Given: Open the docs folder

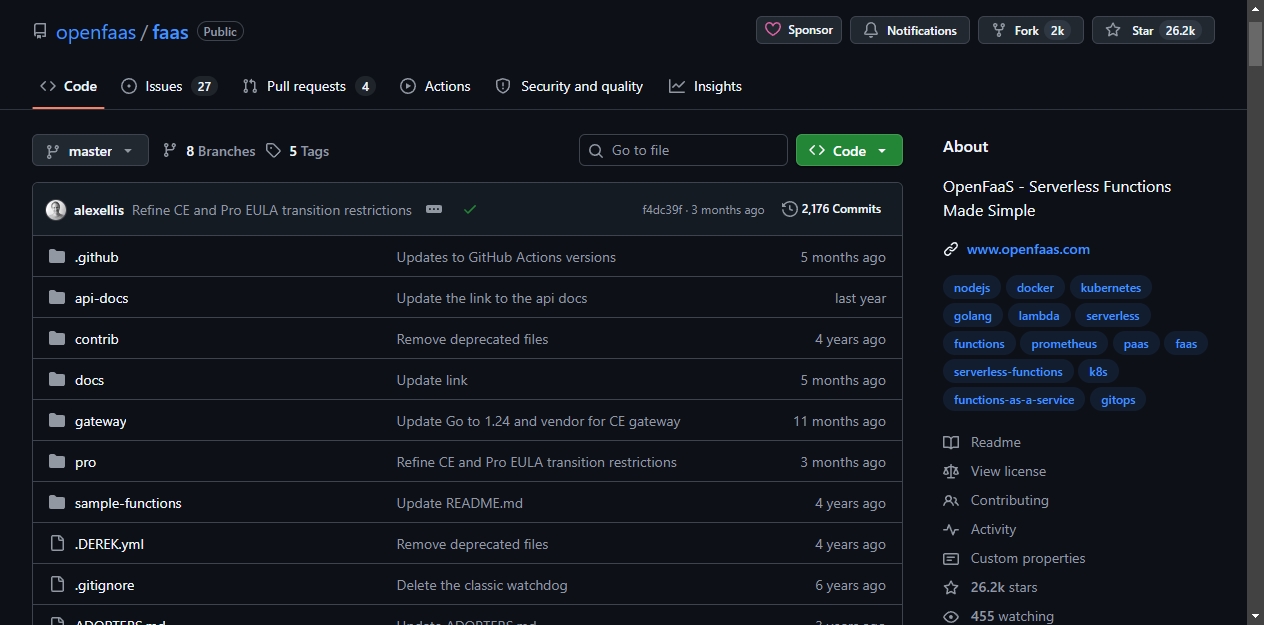Looking at the screenshot, I should pyautogui.click(x=89, y=380).
